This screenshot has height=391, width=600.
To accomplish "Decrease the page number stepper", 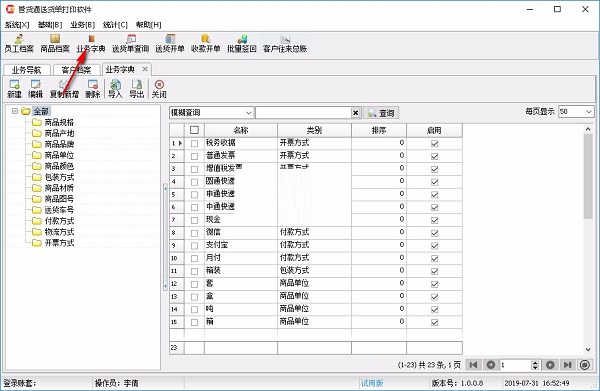I will [x=535, y=367].
